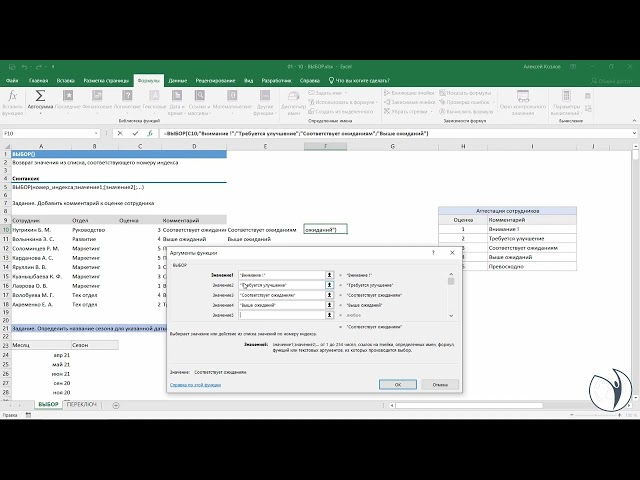Open the Рецензирование tab
Image resolution: width=640 pixels, height=480 pixels.
click(215, 81)
